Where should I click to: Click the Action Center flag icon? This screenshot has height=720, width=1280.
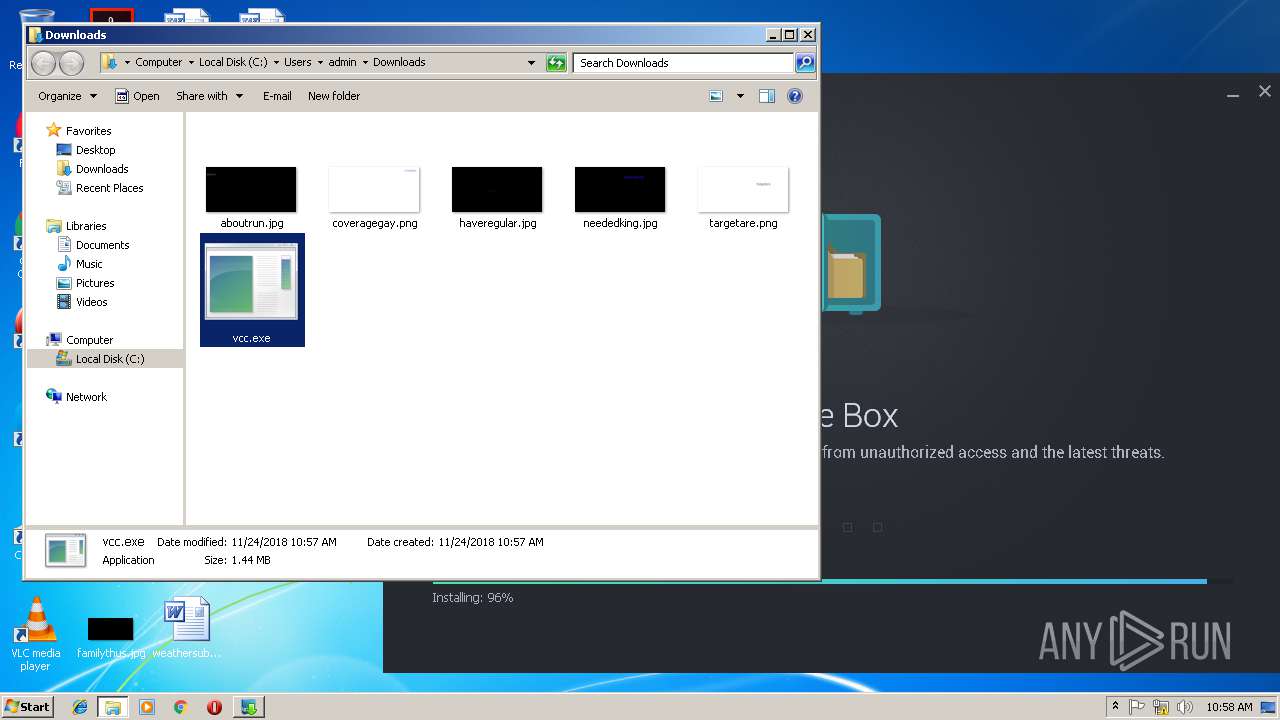(1137, 707)
